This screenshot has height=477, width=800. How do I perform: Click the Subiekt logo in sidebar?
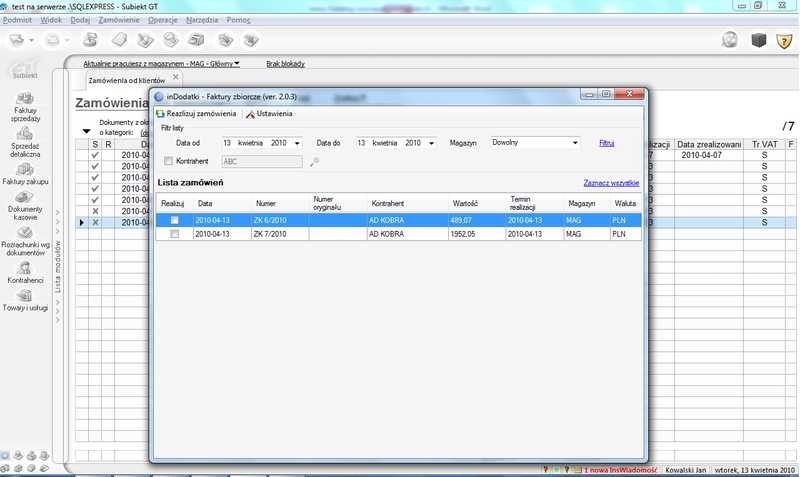(24, 70)
